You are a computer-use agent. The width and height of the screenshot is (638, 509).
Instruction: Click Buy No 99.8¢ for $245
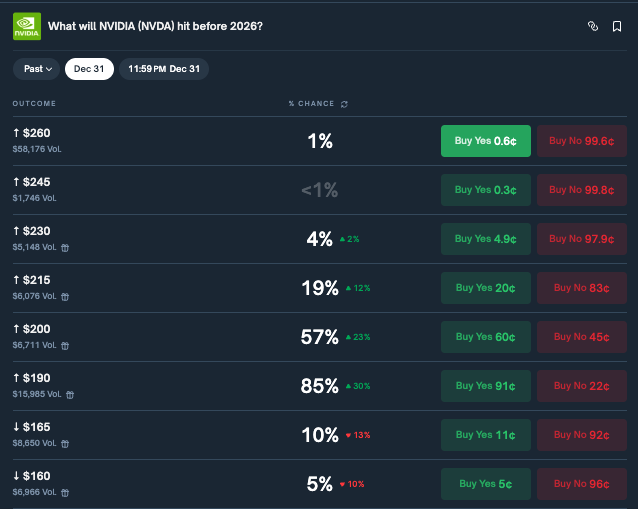[x=582, y=190]
